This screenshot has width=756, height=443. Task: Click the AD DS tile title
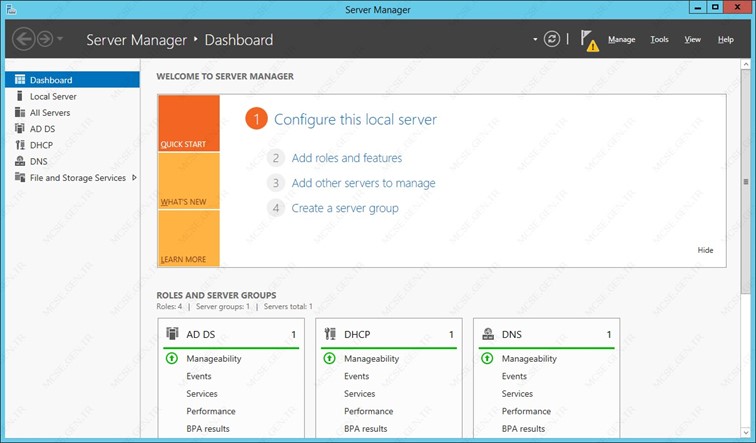[x=201, y=334]
